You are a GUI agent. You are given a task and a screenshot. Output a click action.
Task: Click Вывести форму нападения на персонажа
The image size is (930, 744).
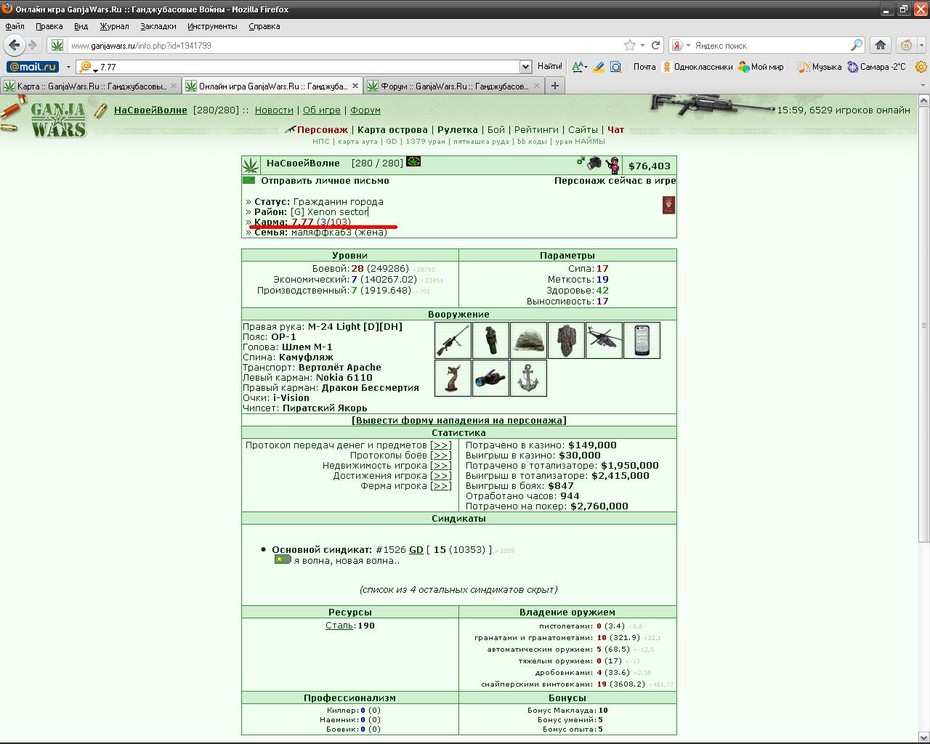[x=459, y=420]
